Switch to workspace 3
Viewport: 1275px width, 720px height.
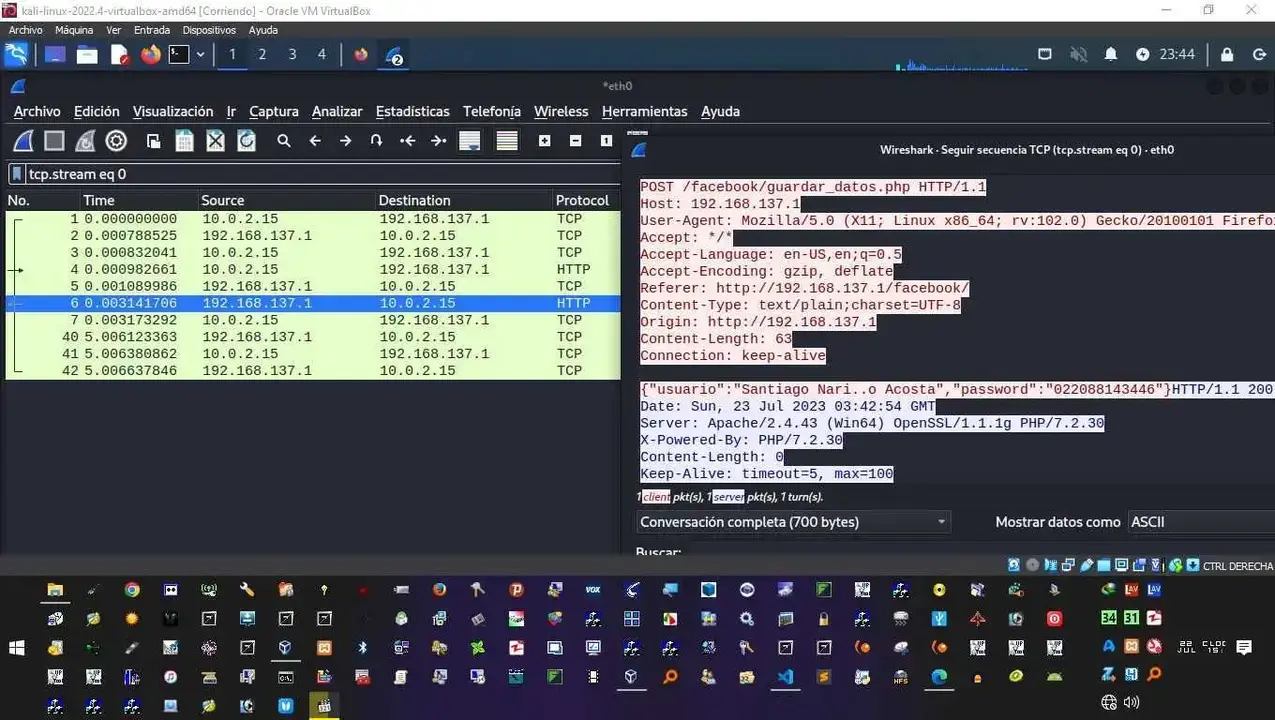(292, 54)
